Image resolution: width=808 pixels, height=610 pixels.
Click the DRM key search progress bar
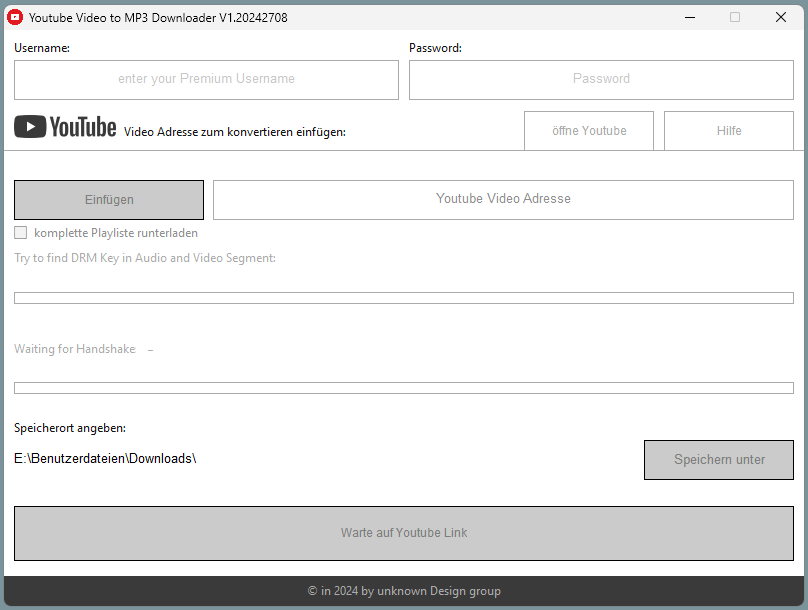[x=404, y=298]
